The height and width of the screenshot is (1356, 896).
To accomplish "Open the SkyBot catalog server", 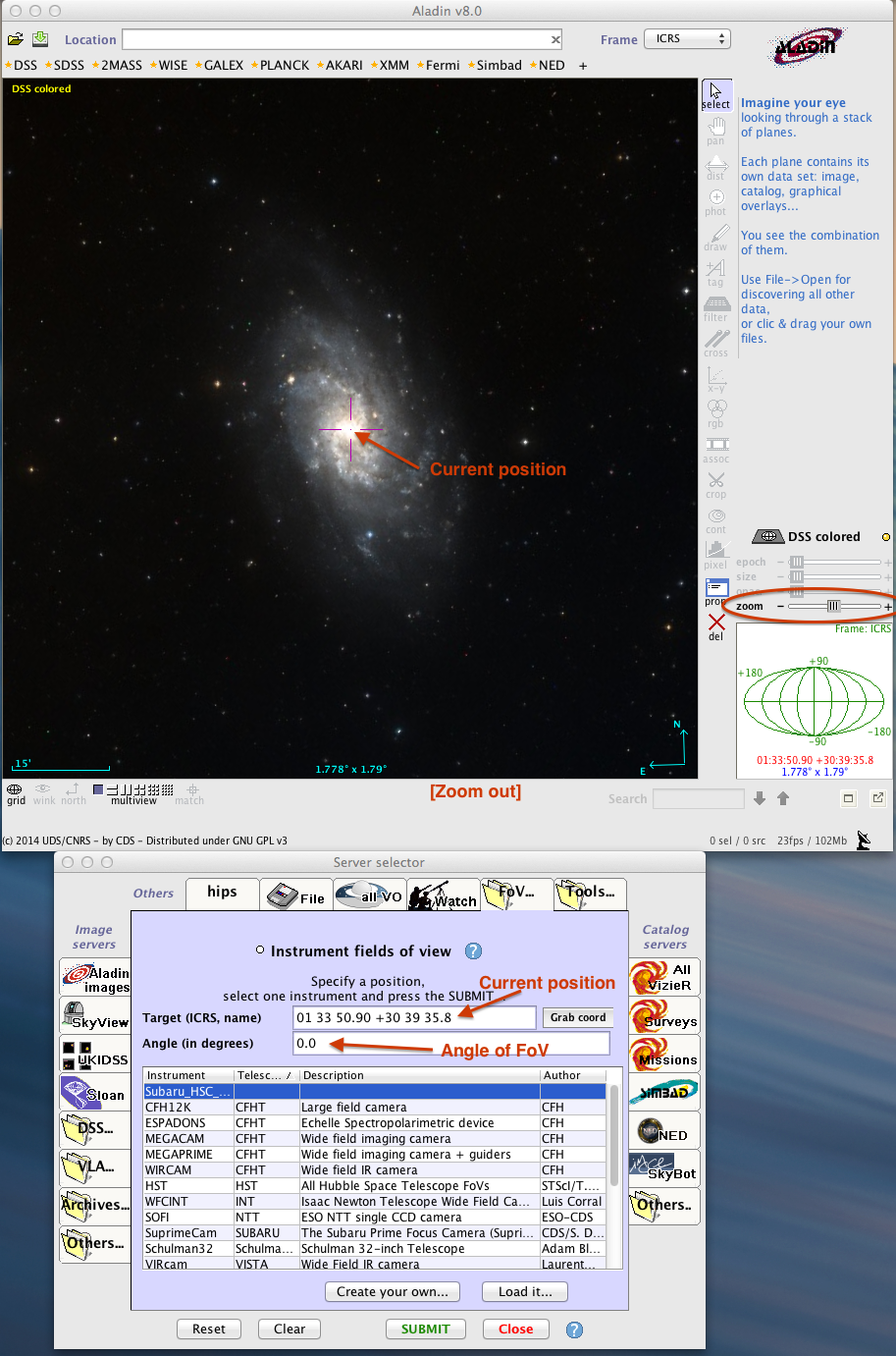I will click(x=665, y=1167).
